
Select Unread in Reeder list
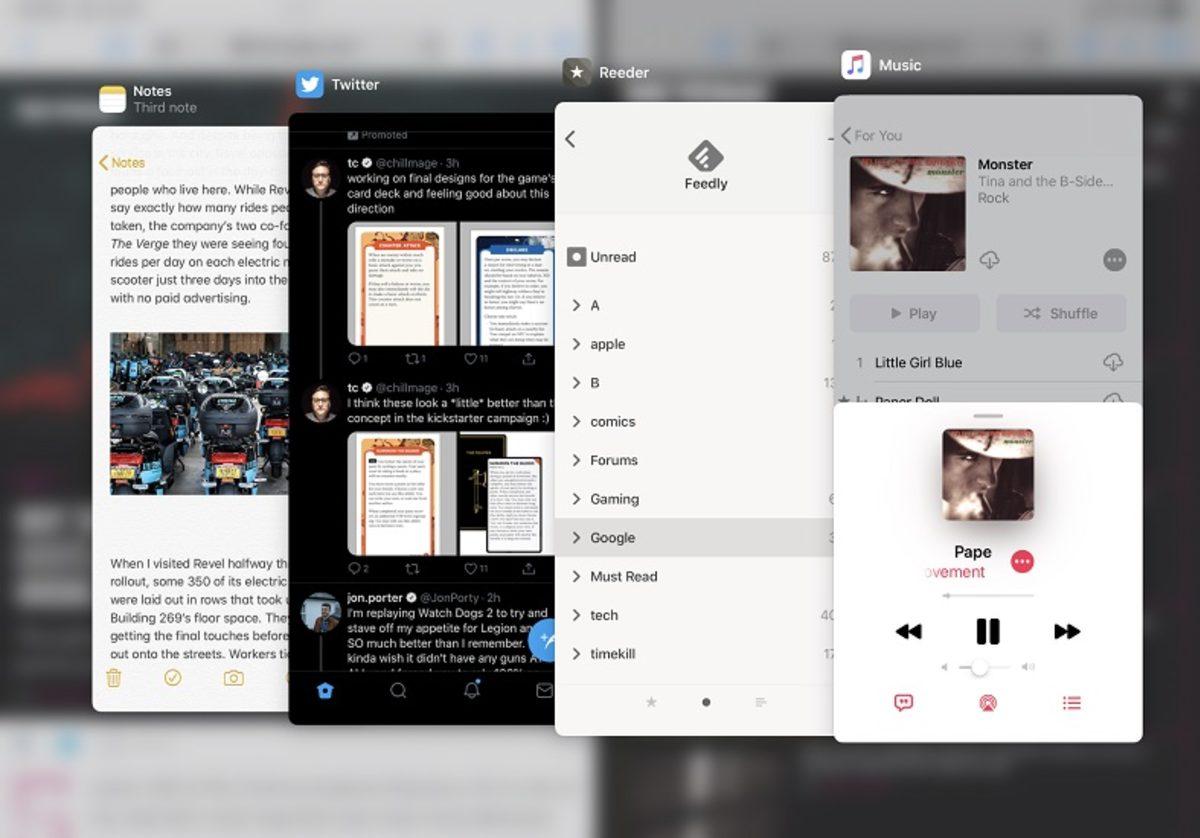[x=612, y=257]
